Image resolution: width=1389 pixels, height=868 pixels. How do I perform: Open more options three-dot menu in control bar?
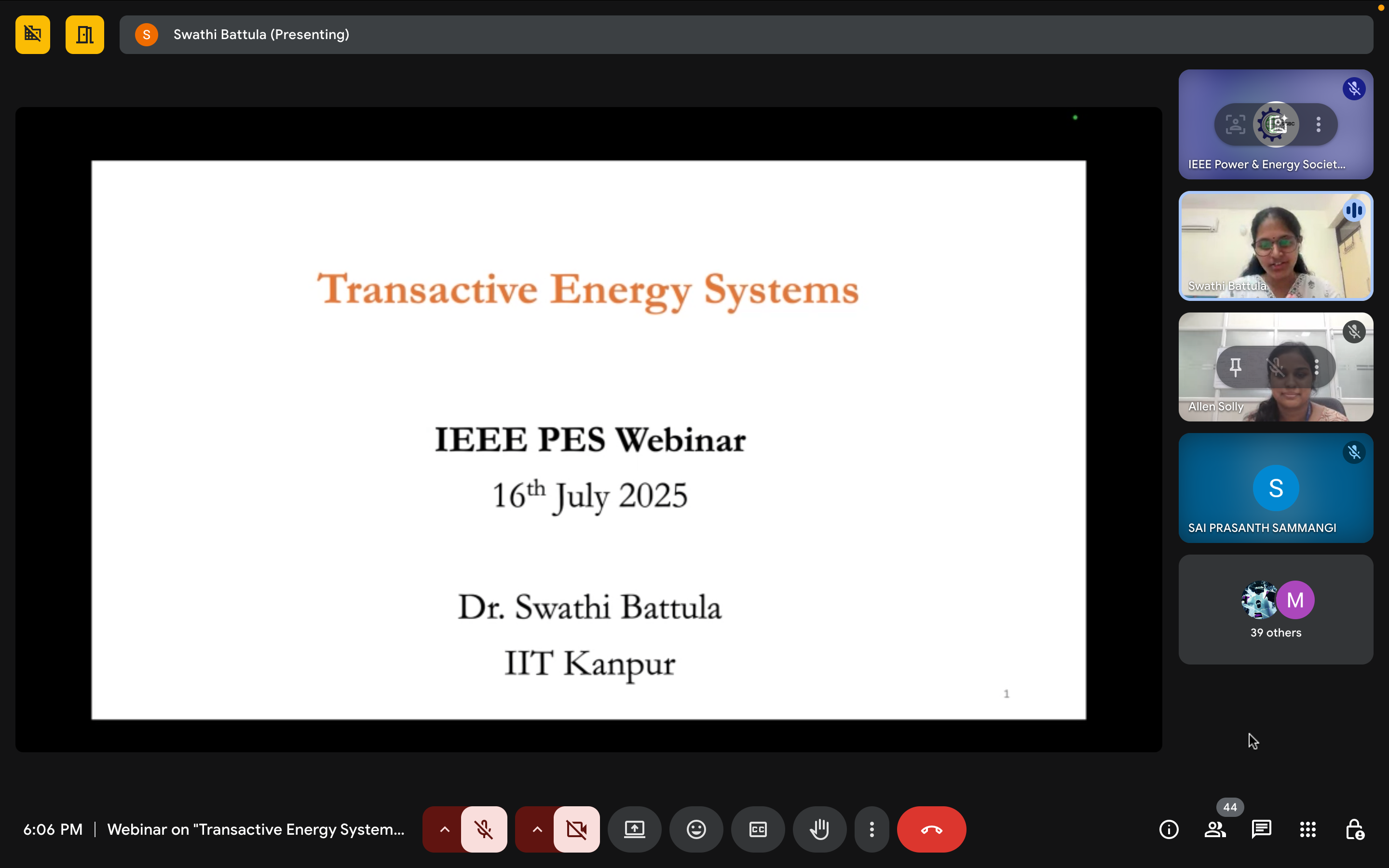pyautogui.click(x=872, y=829)
